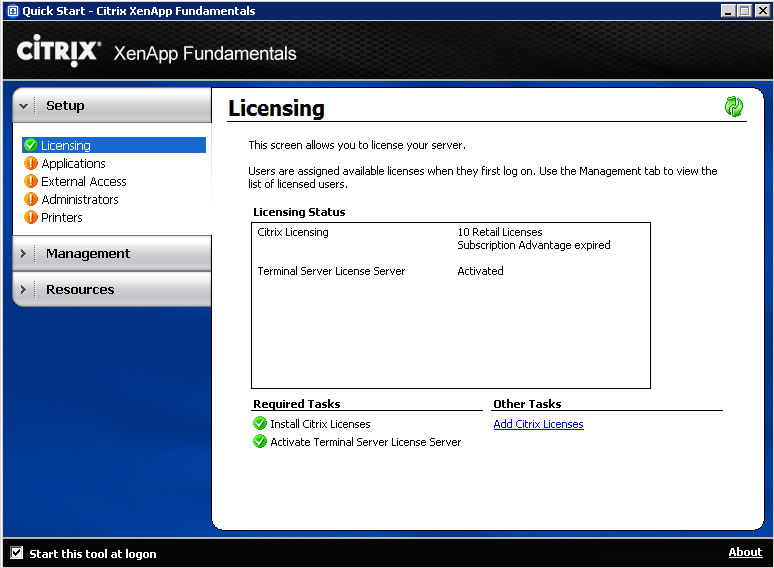Image resolution: width=774 pixels, height=568 pixels.
Task: Click the Licensing Status heading
Action: [299, 212]
